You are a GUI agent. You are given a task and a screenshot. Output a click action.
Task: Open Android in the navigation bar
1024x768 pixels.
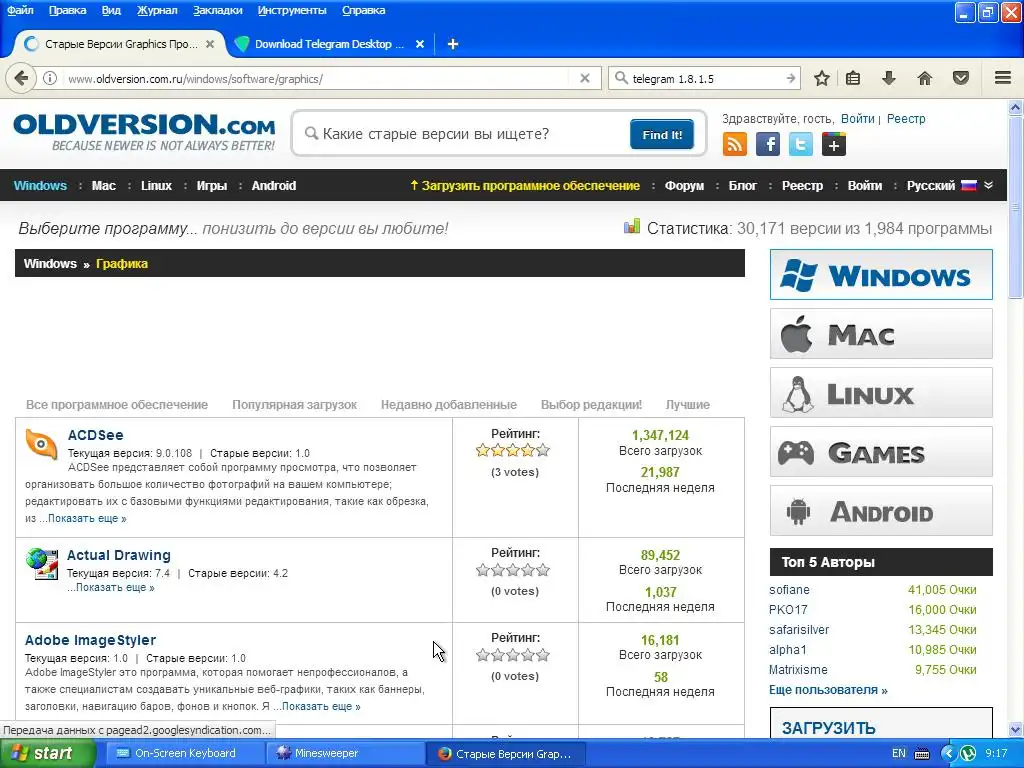274,185
